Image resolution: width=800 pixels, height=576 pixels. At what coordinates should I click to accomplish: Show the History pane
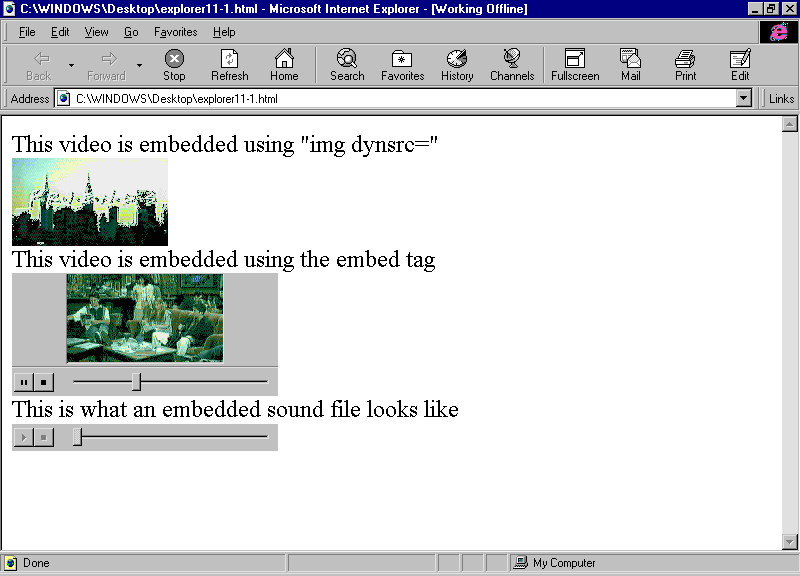[457, 64]
